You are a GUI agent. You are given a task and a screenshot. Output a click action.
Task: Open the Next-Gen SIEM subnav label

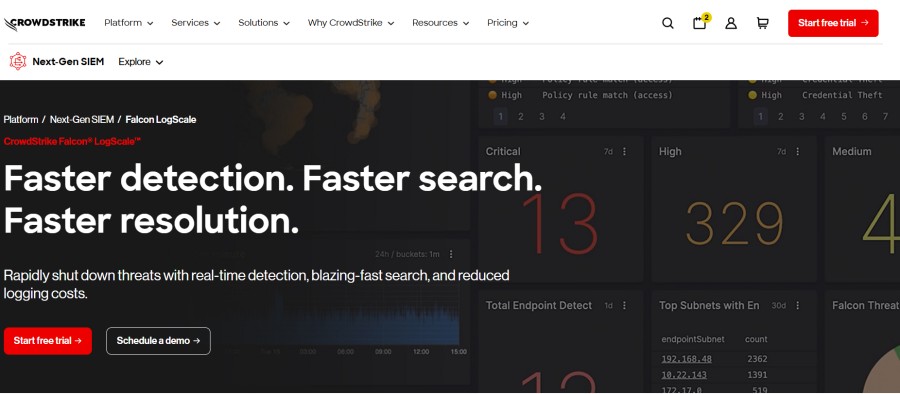pos(68,61)
